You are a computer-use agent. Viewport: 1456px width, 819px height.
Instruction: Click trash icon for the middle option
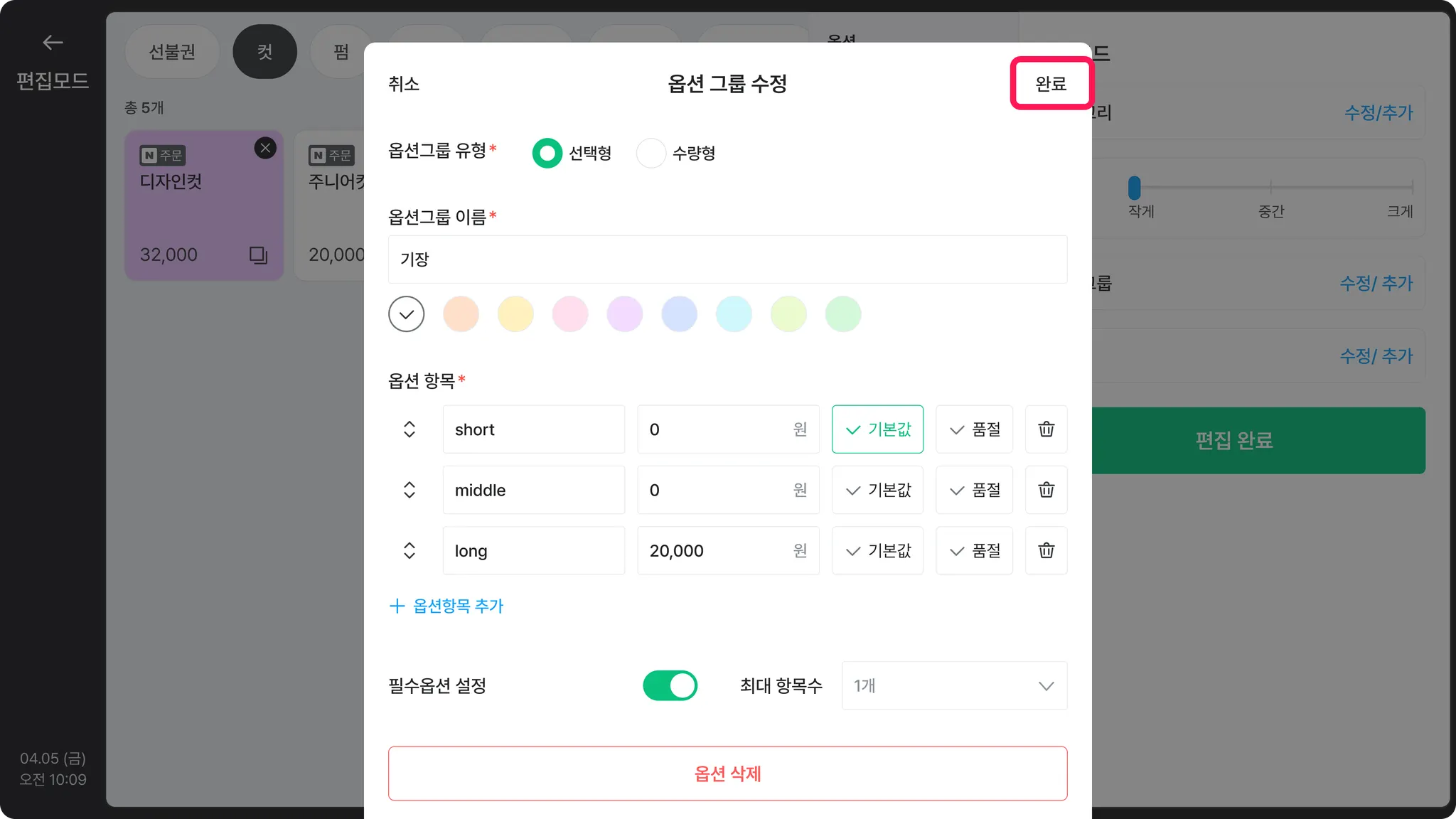tap(1046, 490)
